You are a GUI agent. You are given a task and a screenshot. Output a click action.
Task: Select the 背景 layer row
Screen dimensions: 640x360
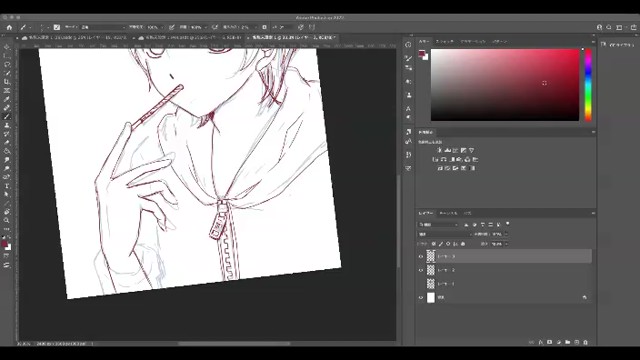[x=505, y=298]
